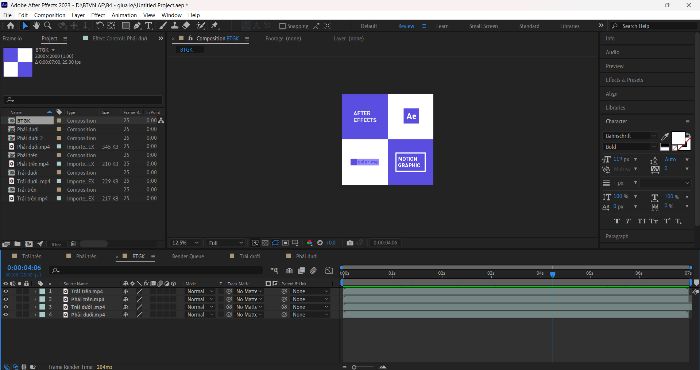The image size is (700, 370).
Task: Open the Bold font style dropdown
Action: [629, 146]
